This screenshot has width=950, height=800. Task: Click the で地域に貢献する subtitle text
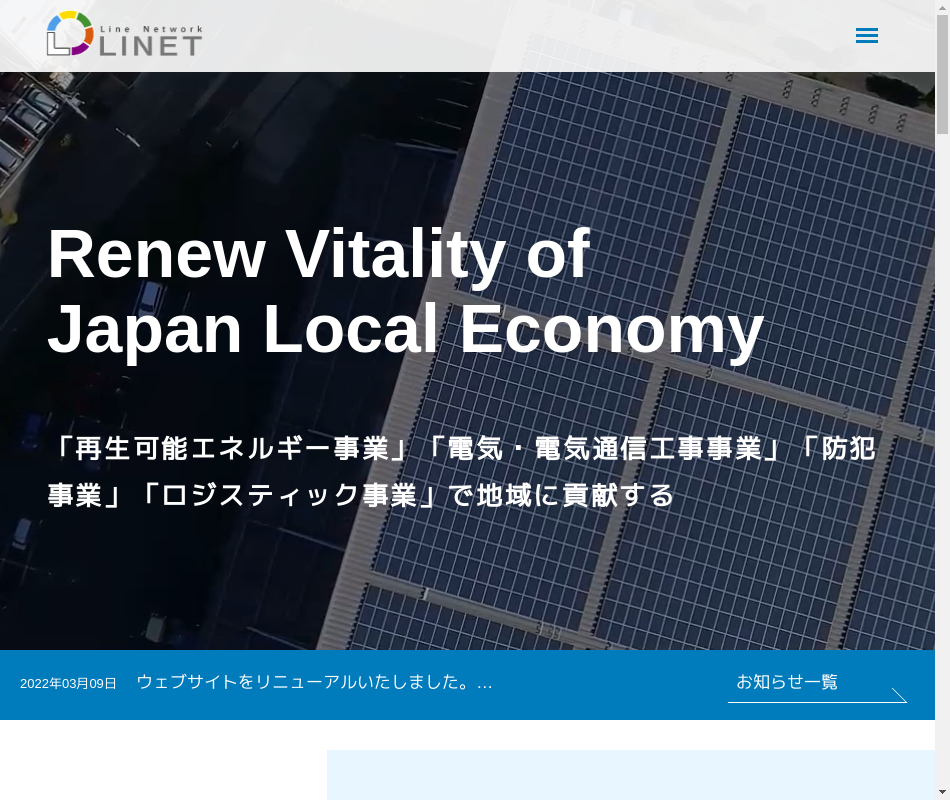pyautogui.click(x=561, y=495)
